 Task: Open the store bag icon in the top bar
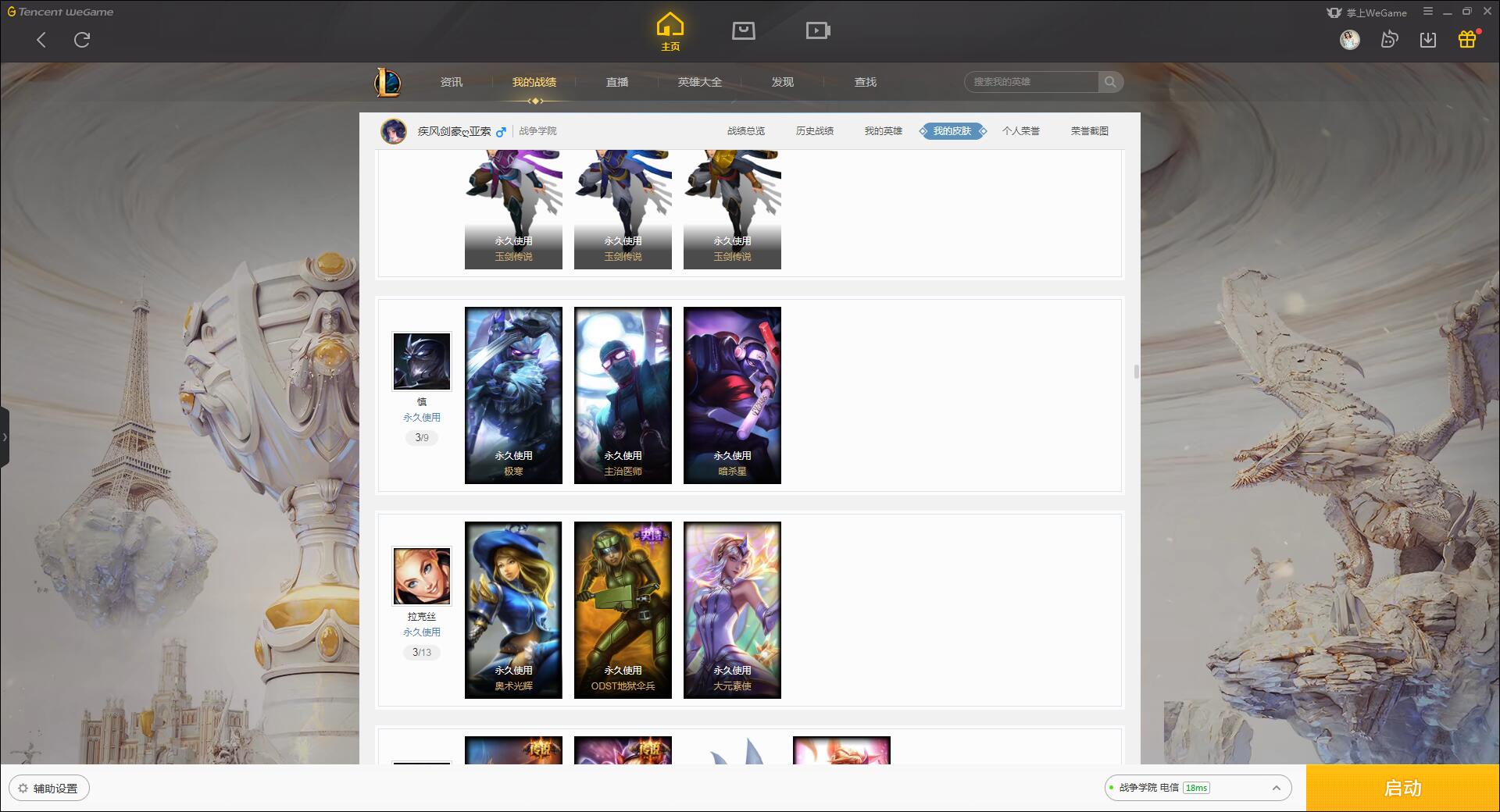743,30
